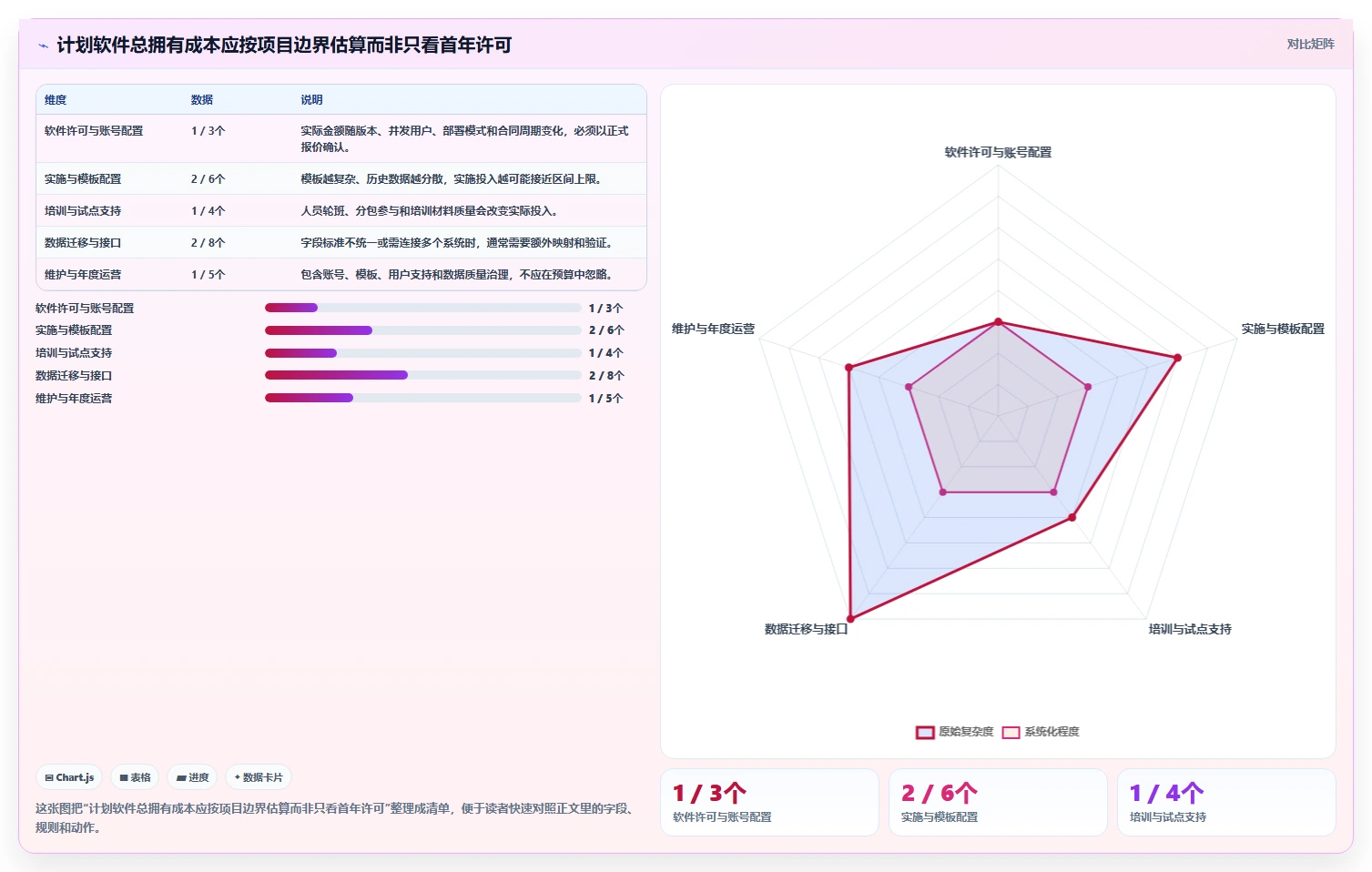Click the 维度 table column header

56,100
